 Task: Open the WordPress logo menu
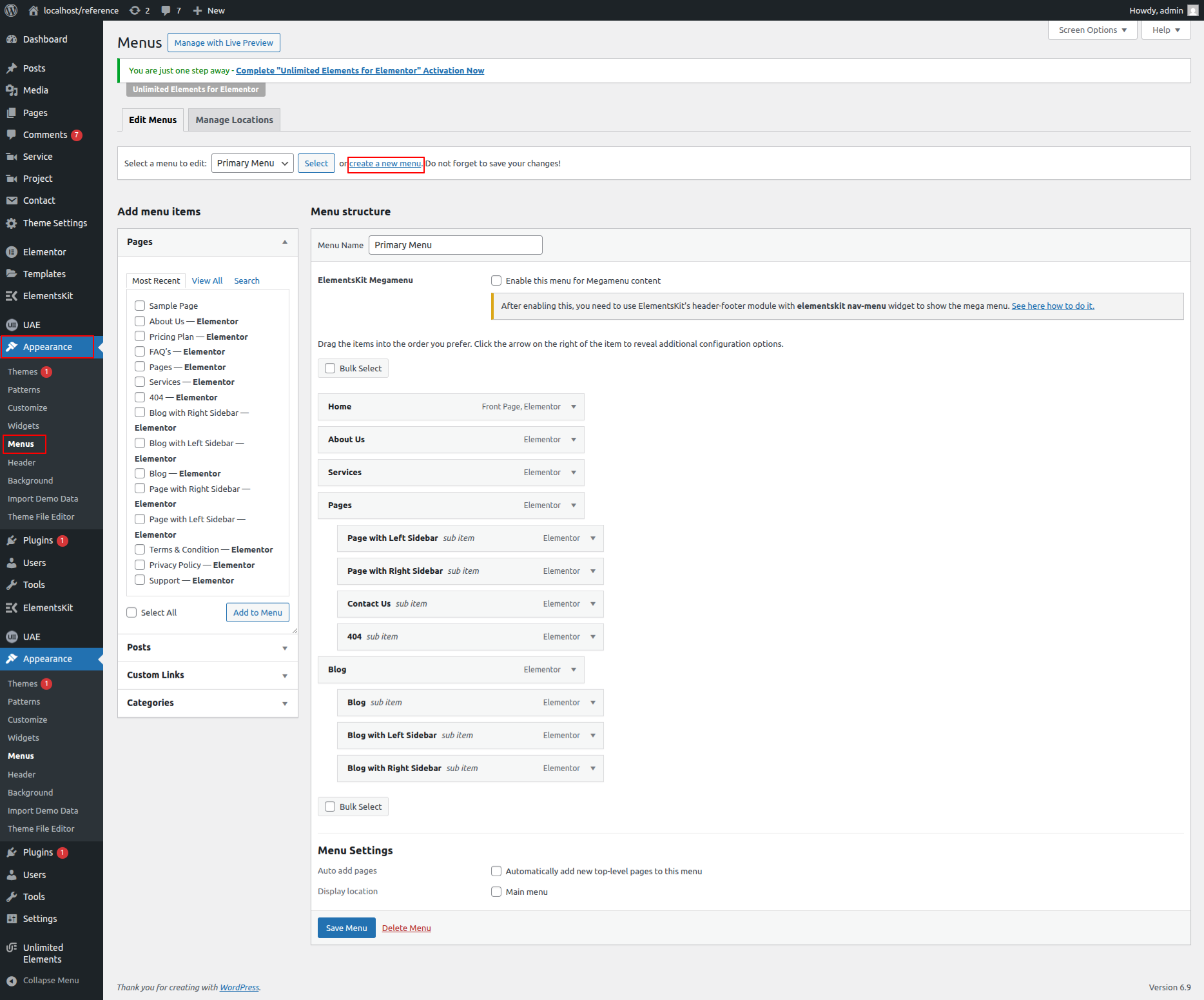point(11,10)
